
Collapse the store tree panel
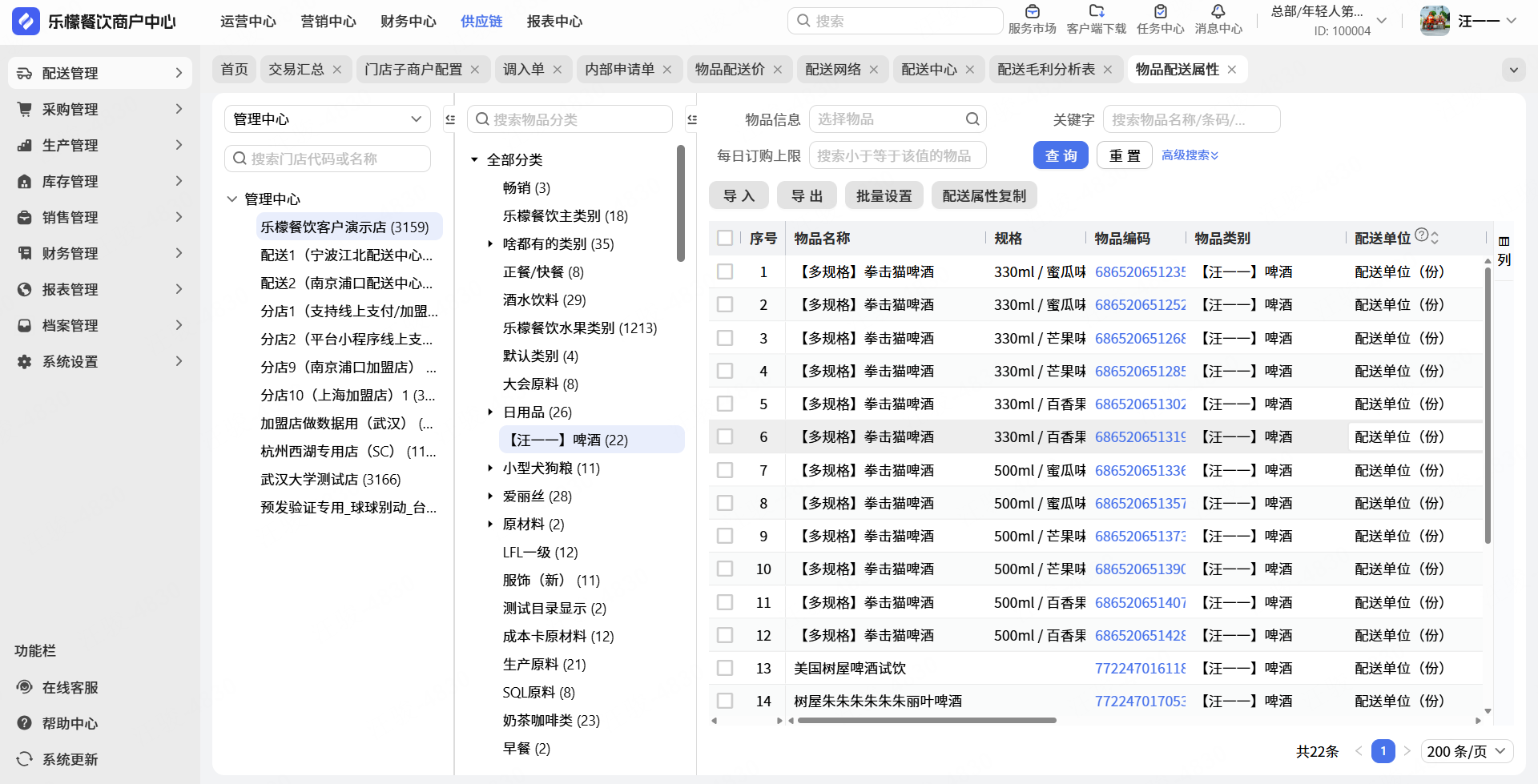450,119
